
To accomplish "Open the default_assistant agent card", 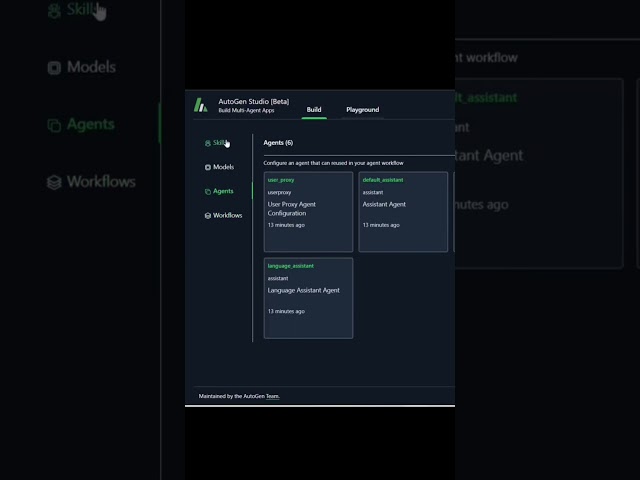I will (x=403, y=212).
